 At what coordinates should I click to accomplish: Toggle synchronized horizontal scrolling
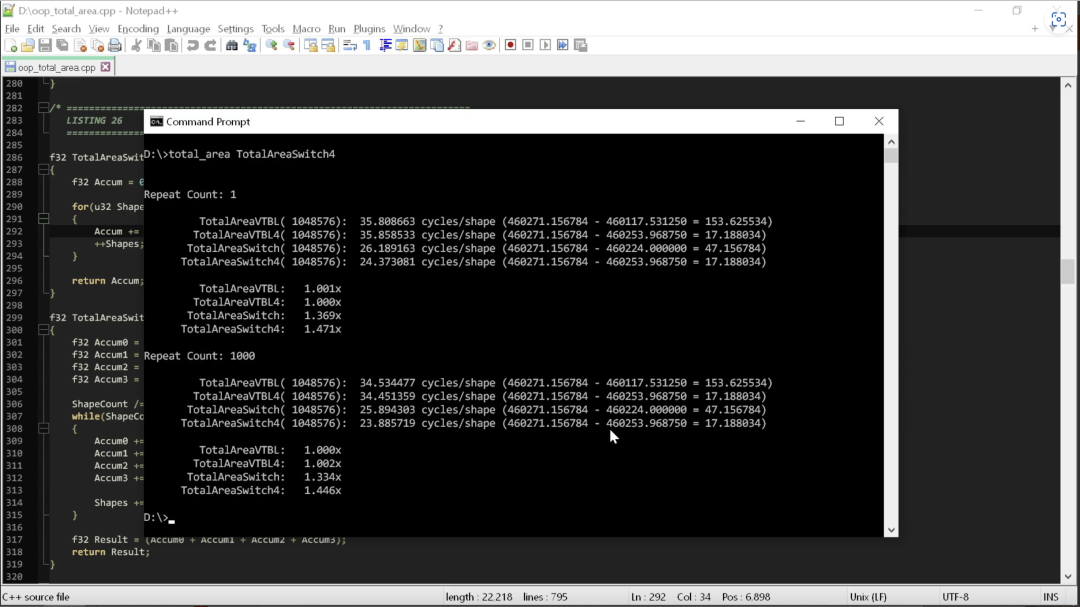pos(329,45)
